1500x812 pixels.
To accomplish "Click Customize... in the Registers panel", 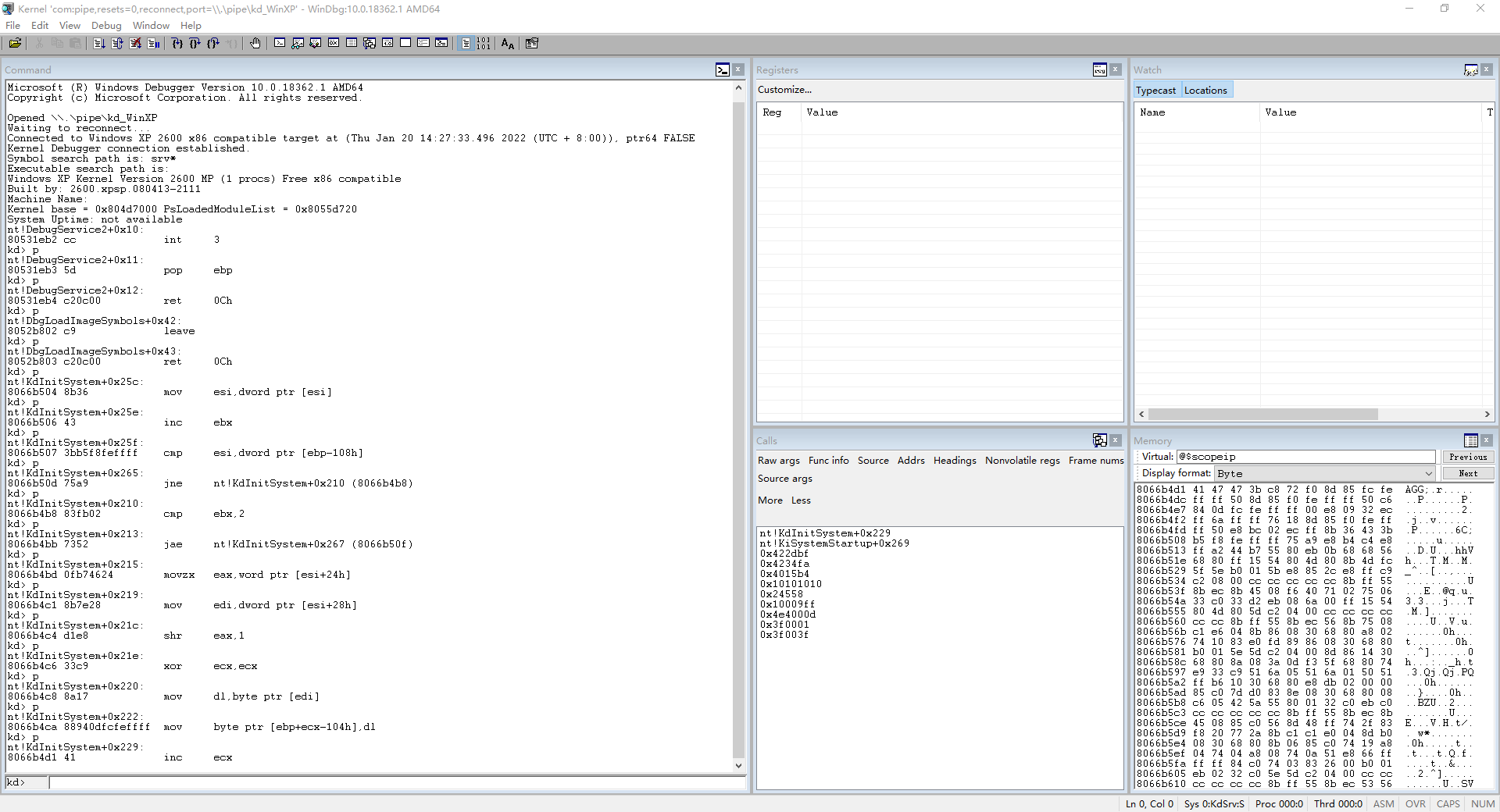I will [784, 90].
